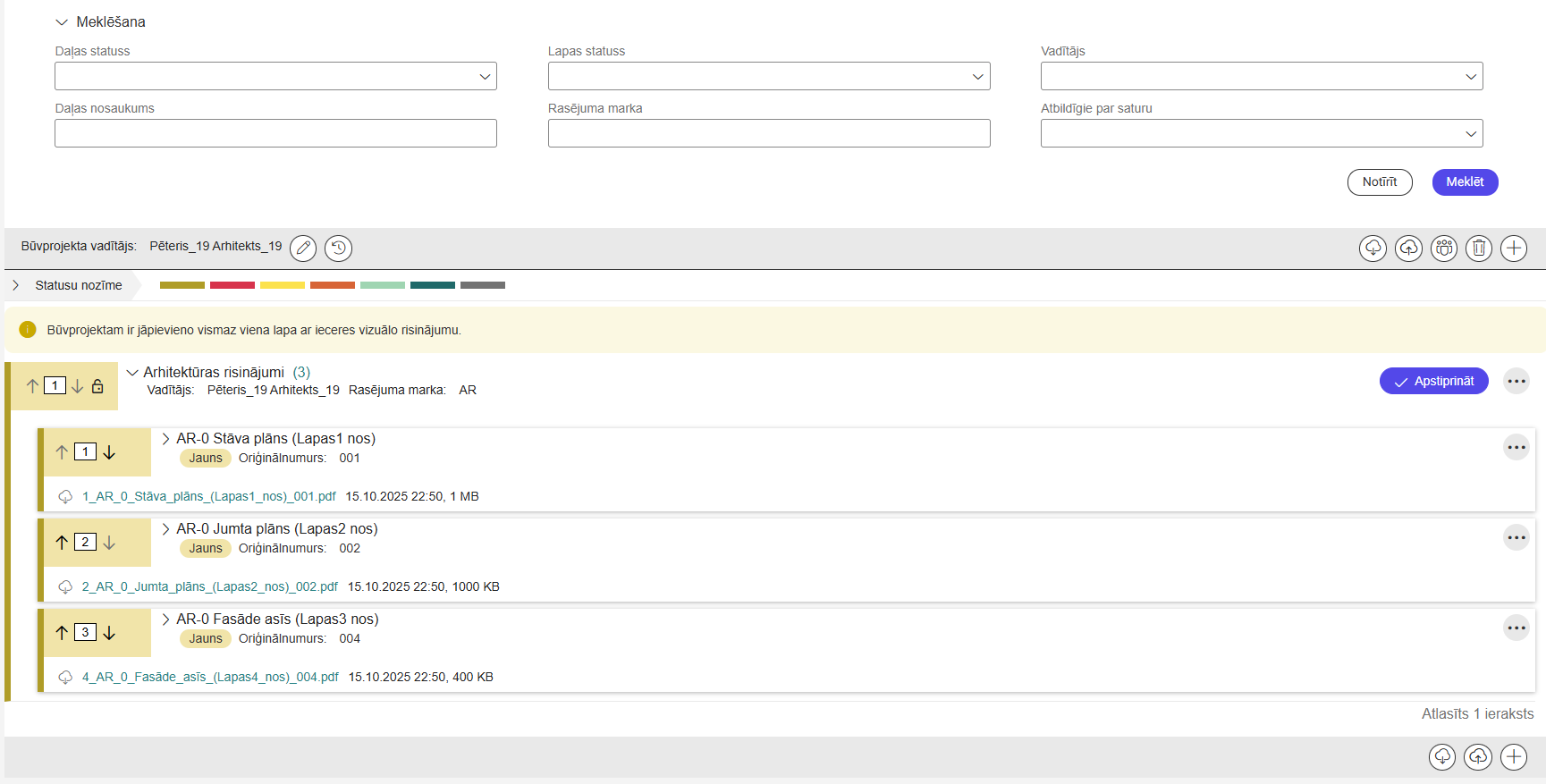This screenshot has width=1546, height=784.
Task: Click the red status color bar
Action: 232,285
